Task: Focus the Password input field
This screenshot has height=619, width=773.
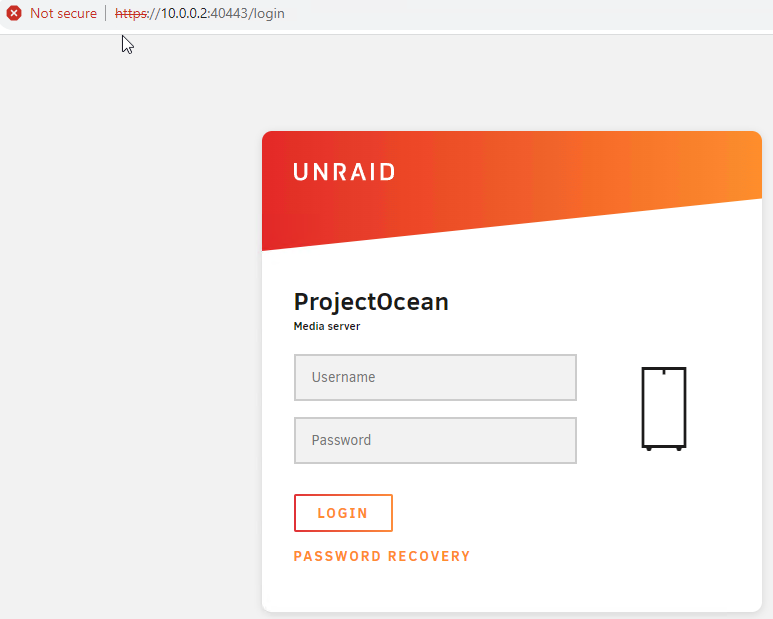Action: pyautogui.click(x=435, y=441)
